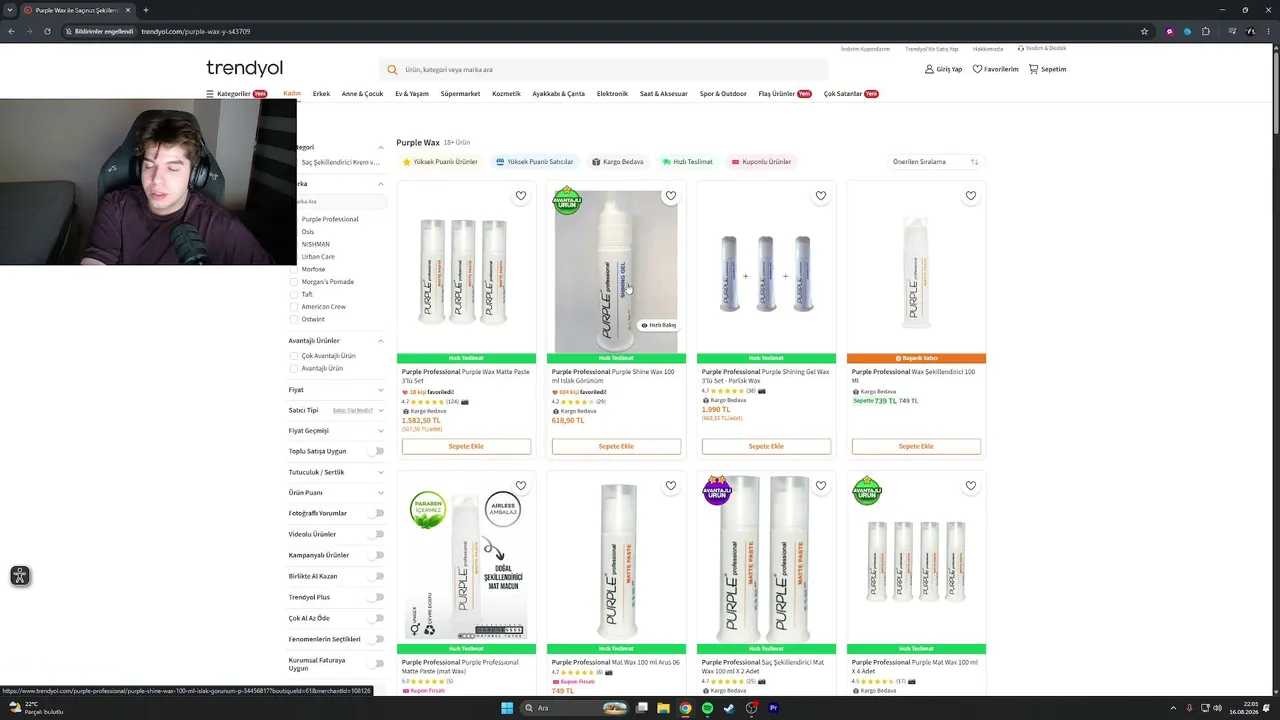Click the accessibility widget icon
The width and height of the screenshot is (1280, 720).
20,576
